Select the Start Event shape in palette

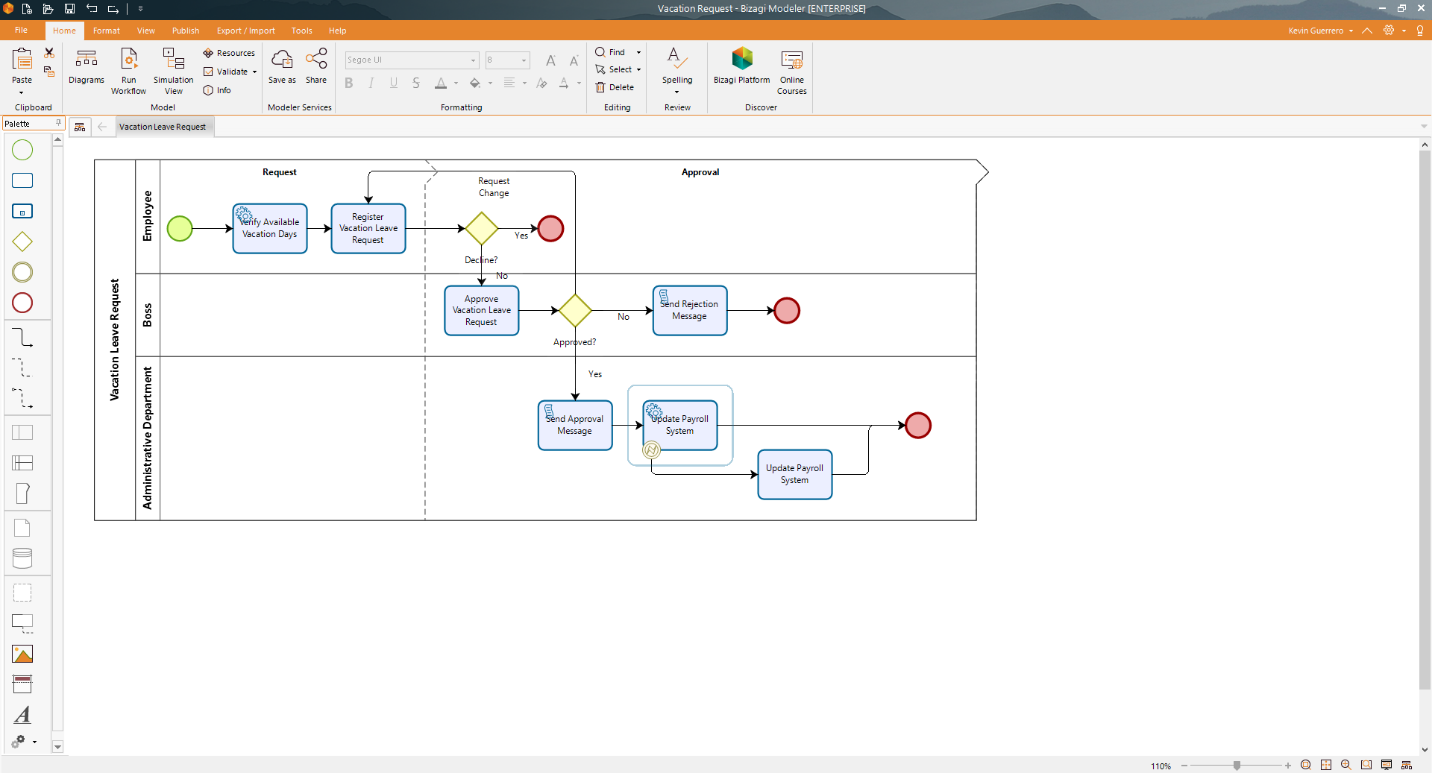tap(22, 150)
